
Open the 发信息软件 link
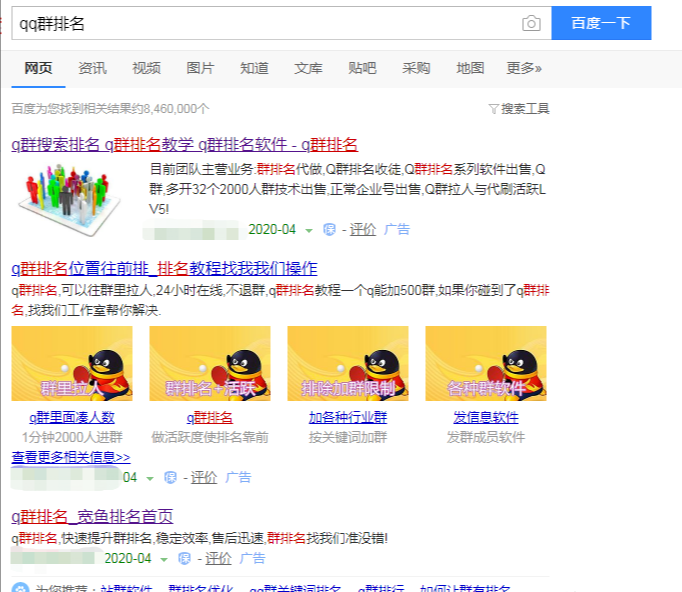[x=485, y=417]
